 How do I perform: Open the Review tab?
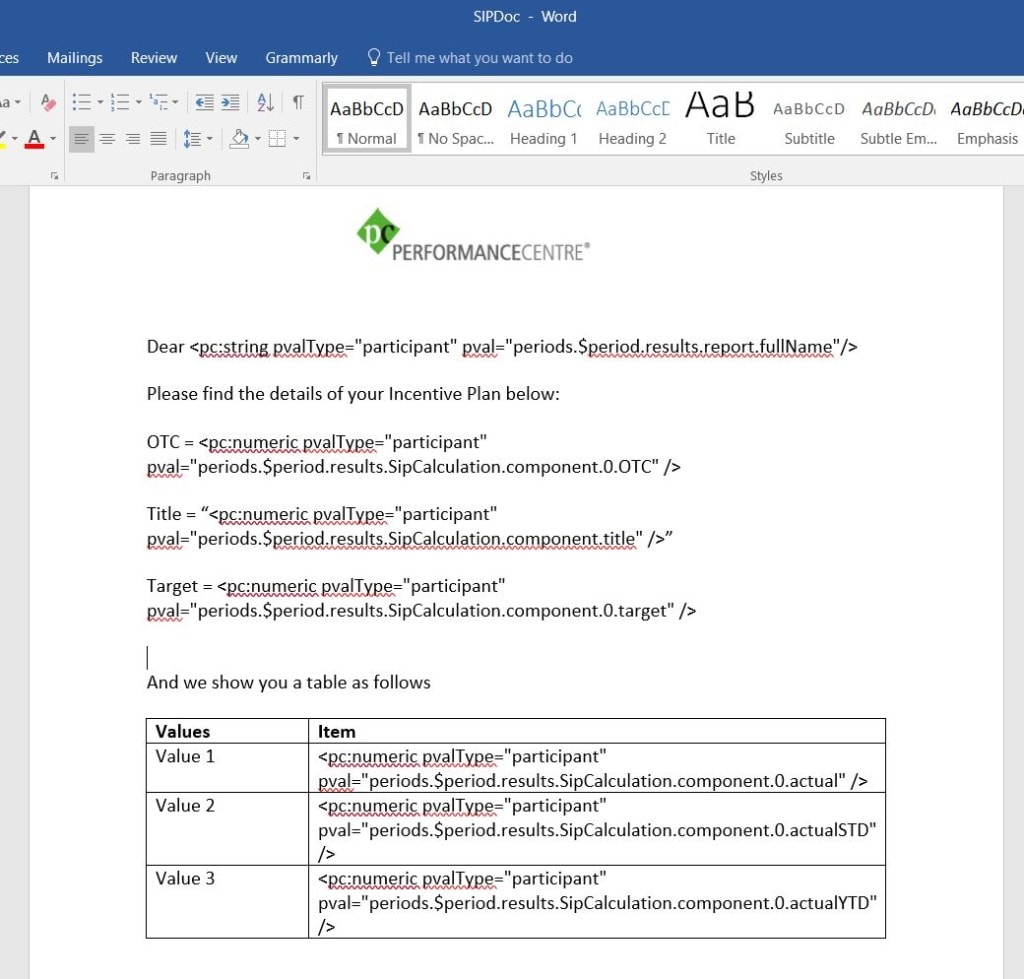point(153,57)
